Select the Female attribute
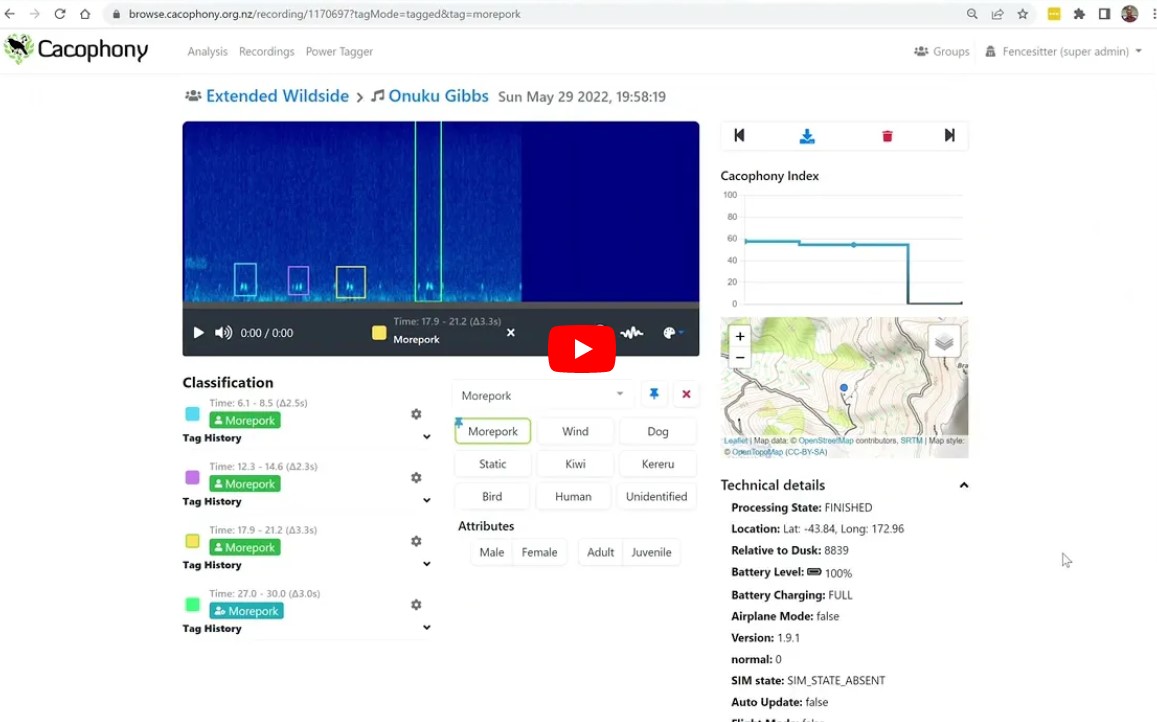The height and width of the screenshot is (722, 1157). click(539, 552)
